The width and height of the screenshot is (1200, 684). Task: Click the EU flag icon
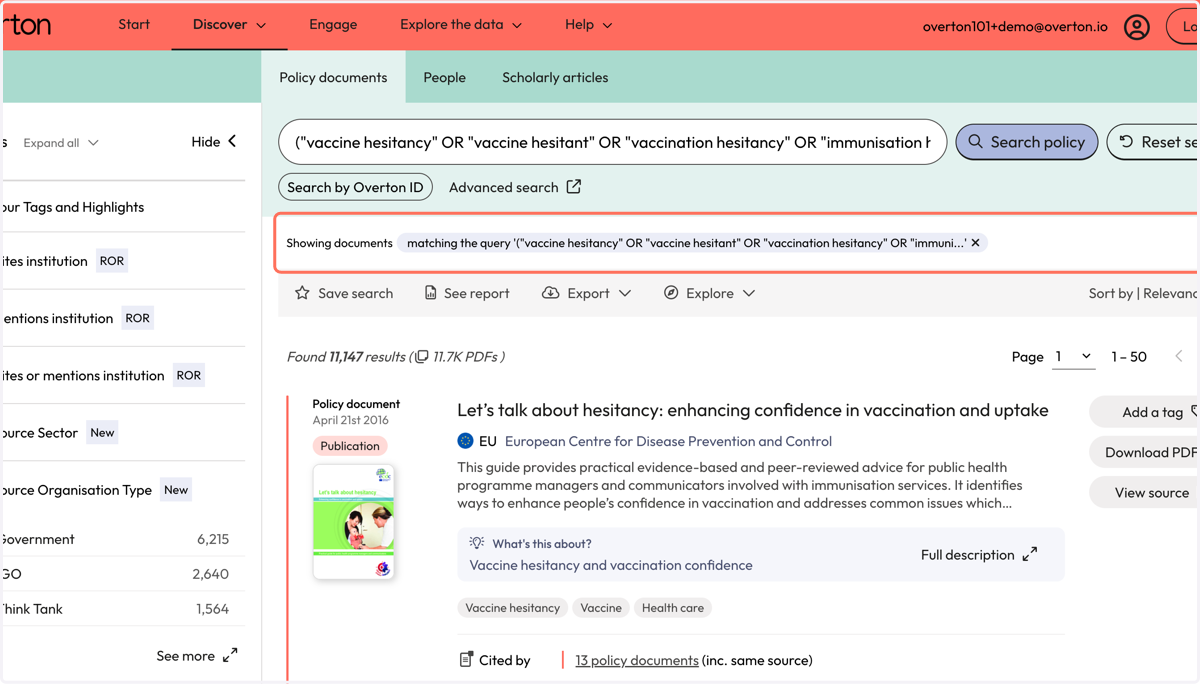click(465, 441)
